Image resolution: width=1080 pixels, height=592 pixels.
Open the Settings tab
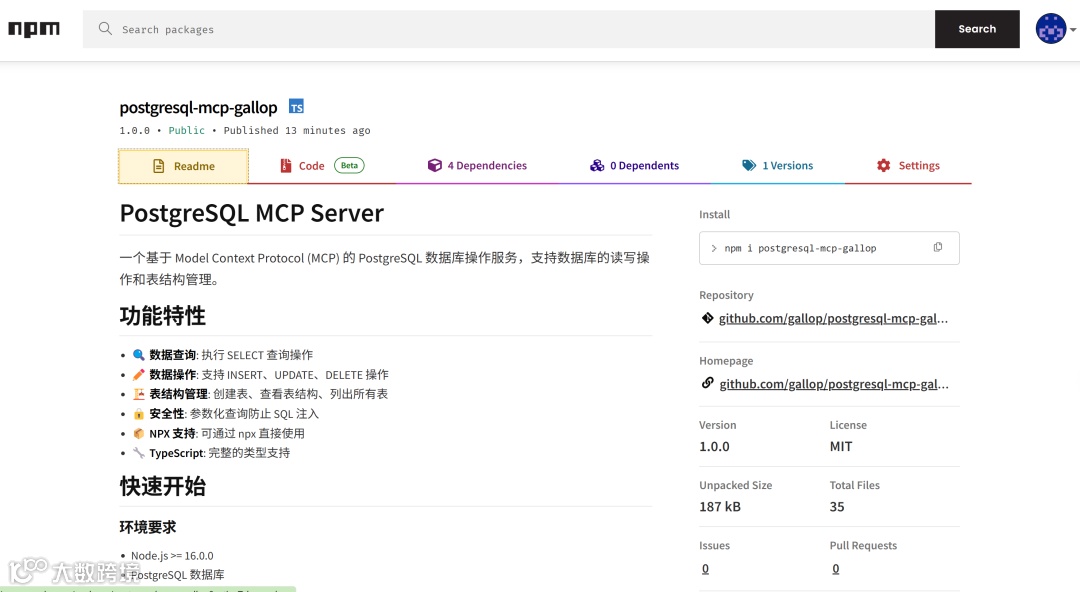click(x=908, y=165)
